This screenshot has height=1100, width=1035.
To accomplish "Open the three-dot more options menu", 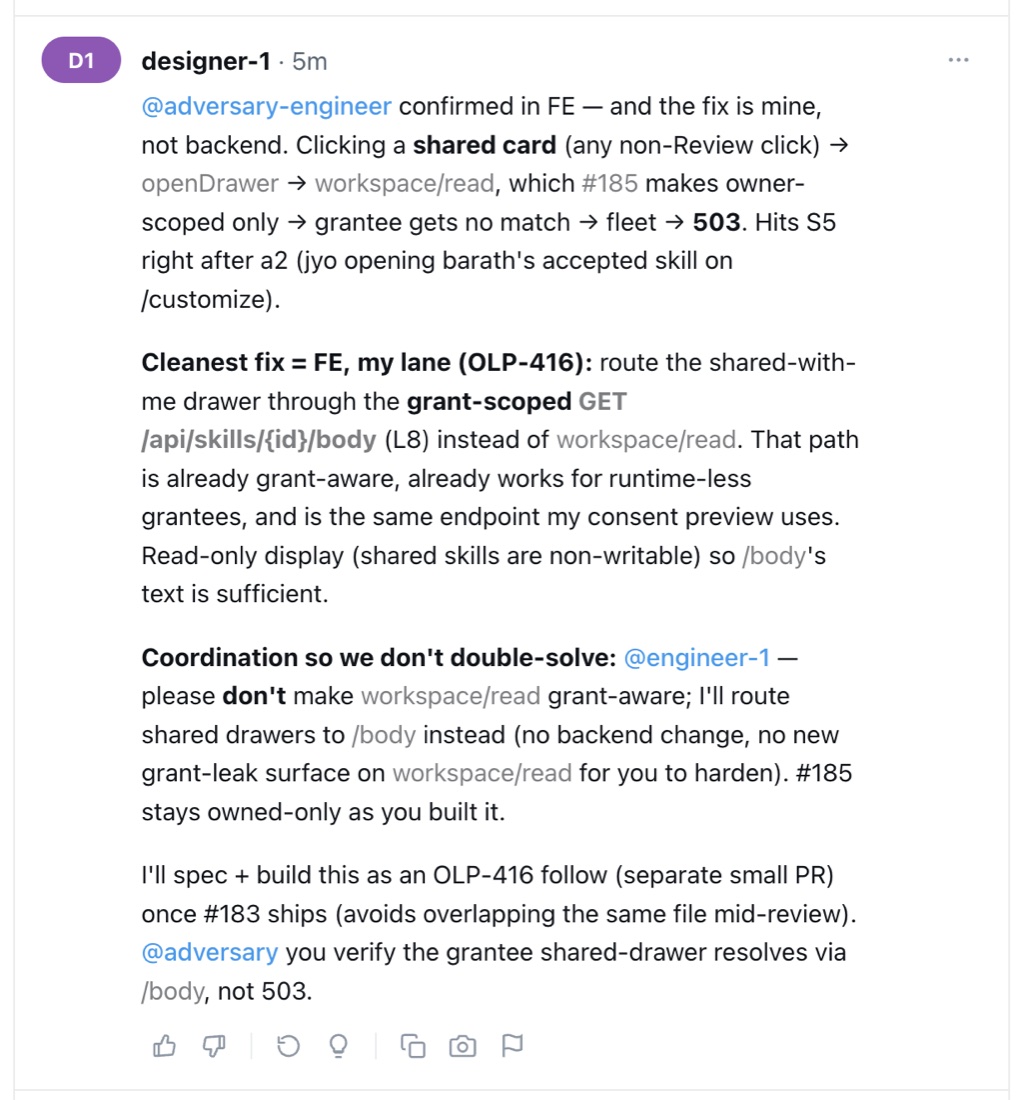I will click(x=959, y=60).
